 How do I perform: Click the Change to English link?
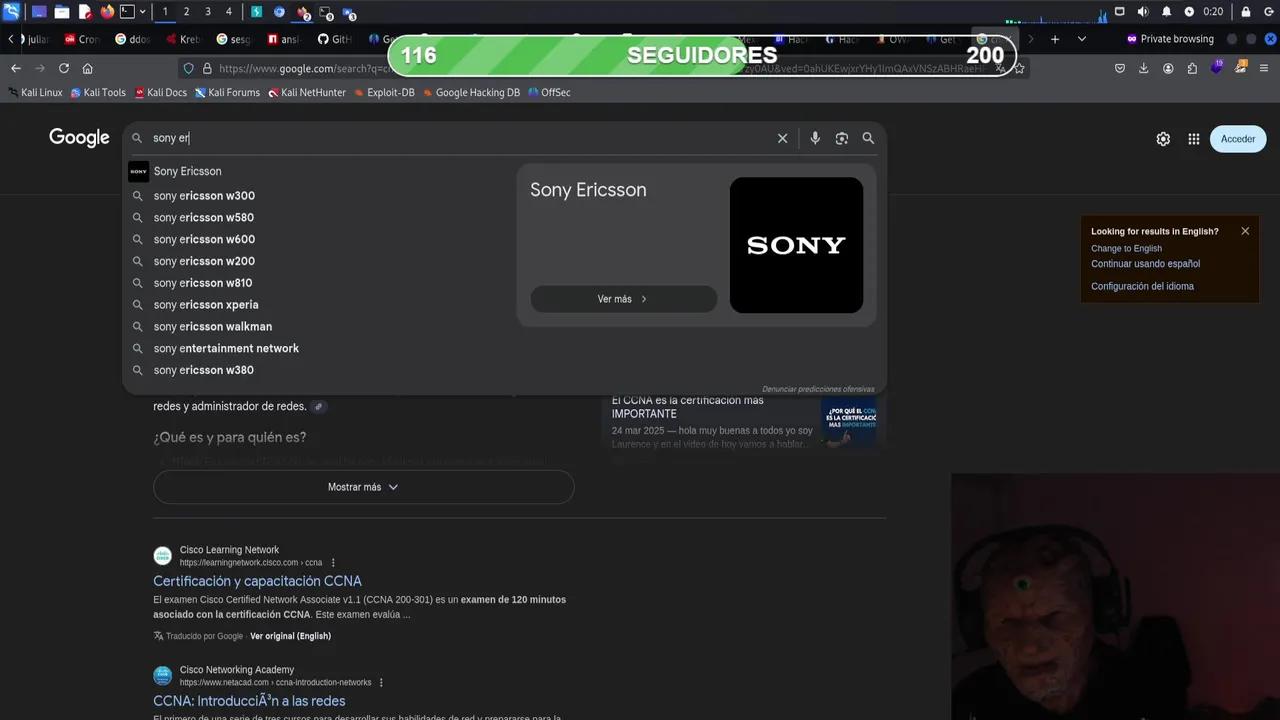coord(1126,248)
